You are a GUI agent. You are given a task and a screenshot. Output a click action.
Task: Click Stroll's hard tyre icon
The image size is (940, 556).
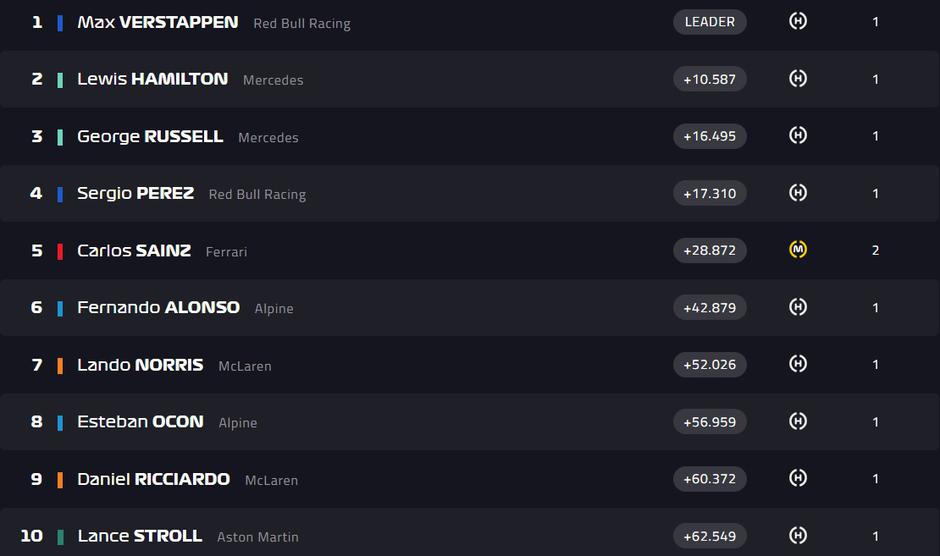[x=798, y=536]
